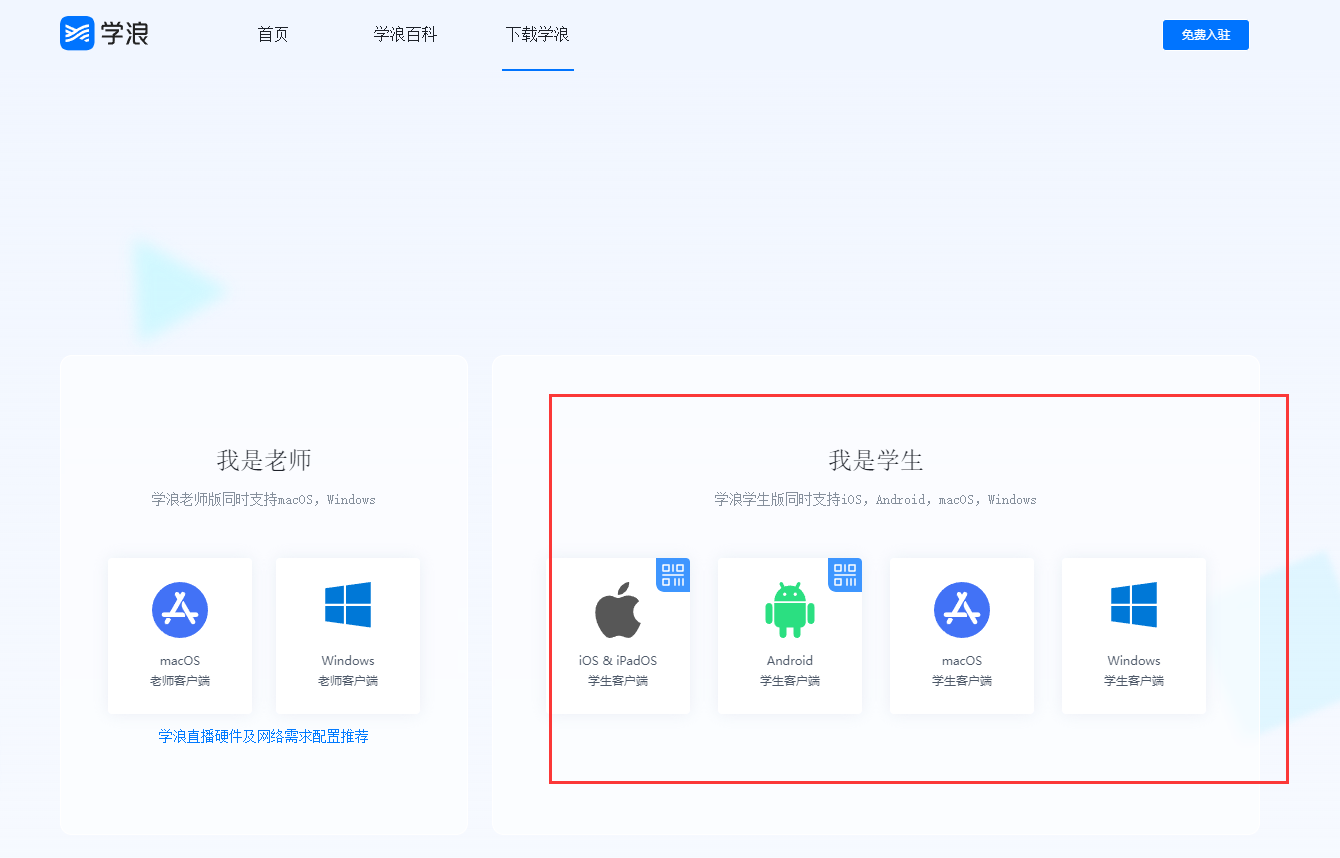Click the 学浪 brand name text
The width and height of the screenshot is (1340, 858).
point(125,34)
